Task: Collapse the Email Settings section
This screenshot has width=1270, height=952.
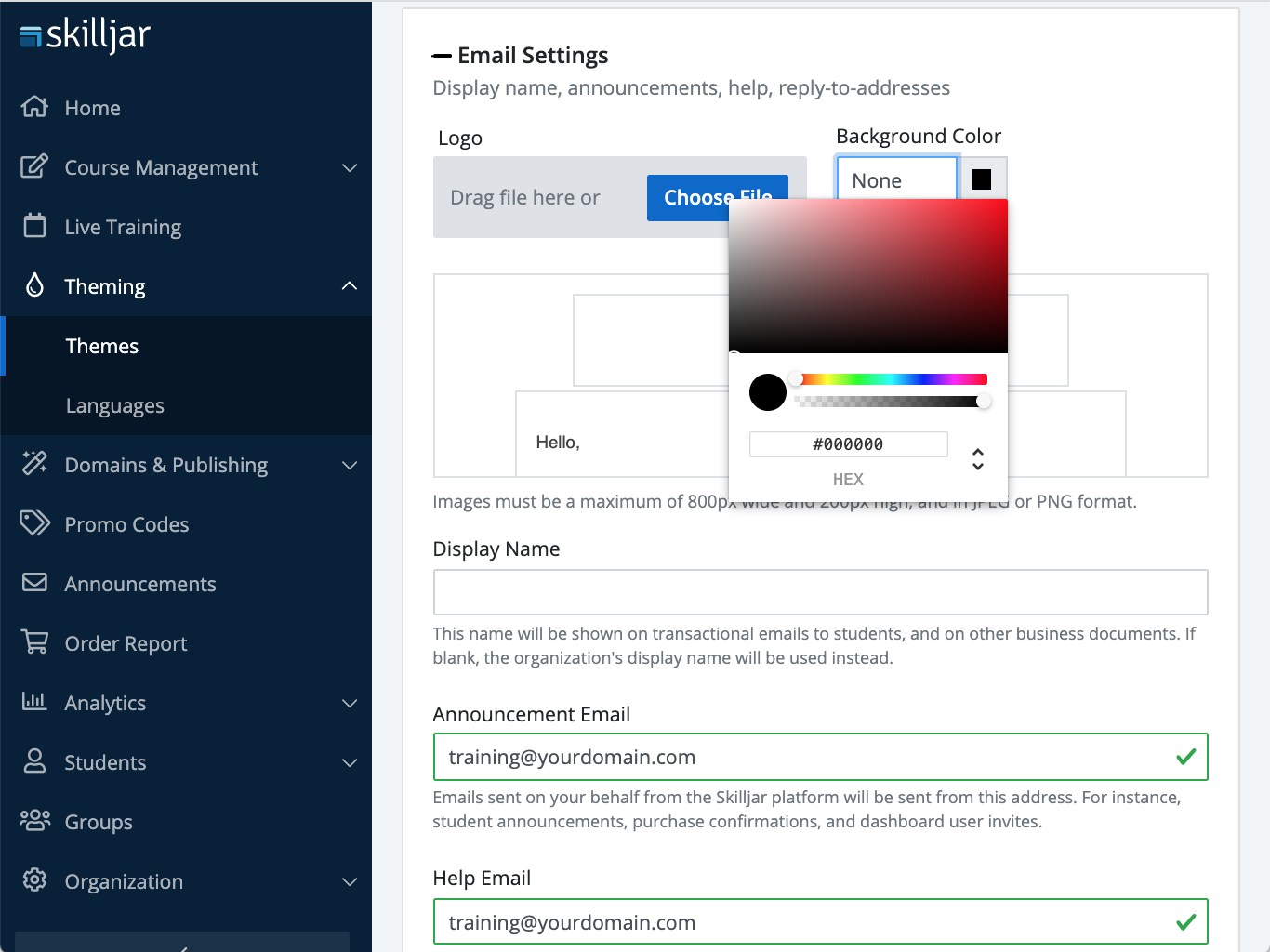Action: 442,56
